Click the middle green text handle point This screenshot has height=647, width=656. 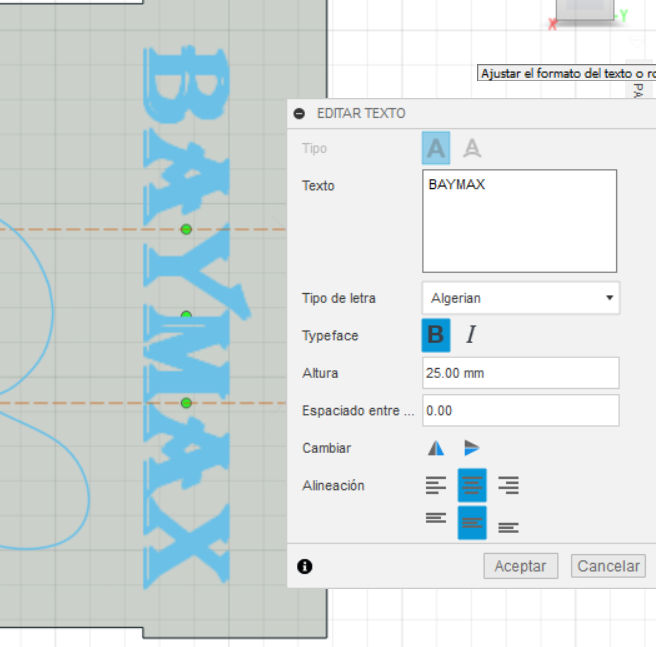click(x=186, y=315)
